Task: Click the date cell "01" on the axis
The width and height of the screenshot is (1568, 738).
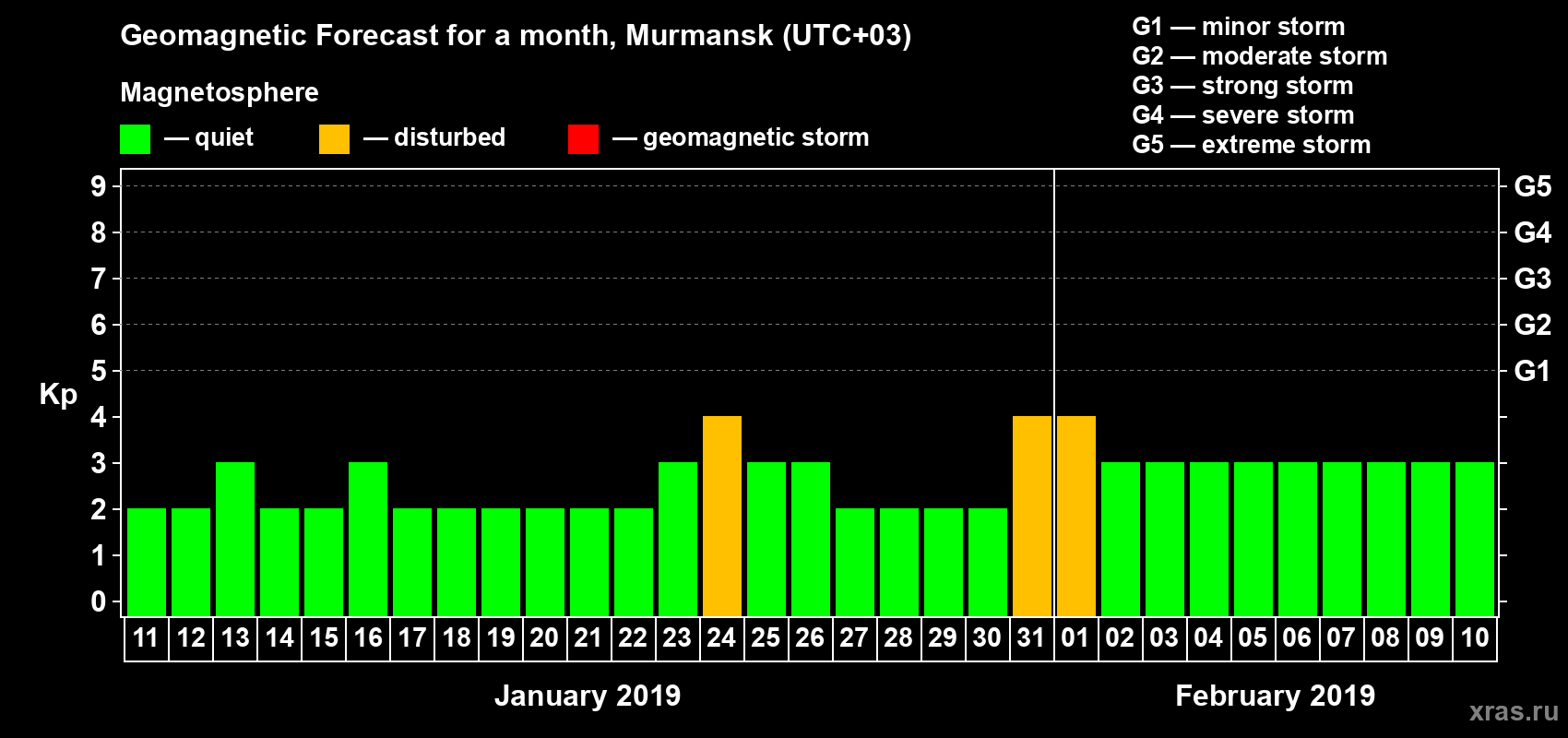Action: 1076,638
